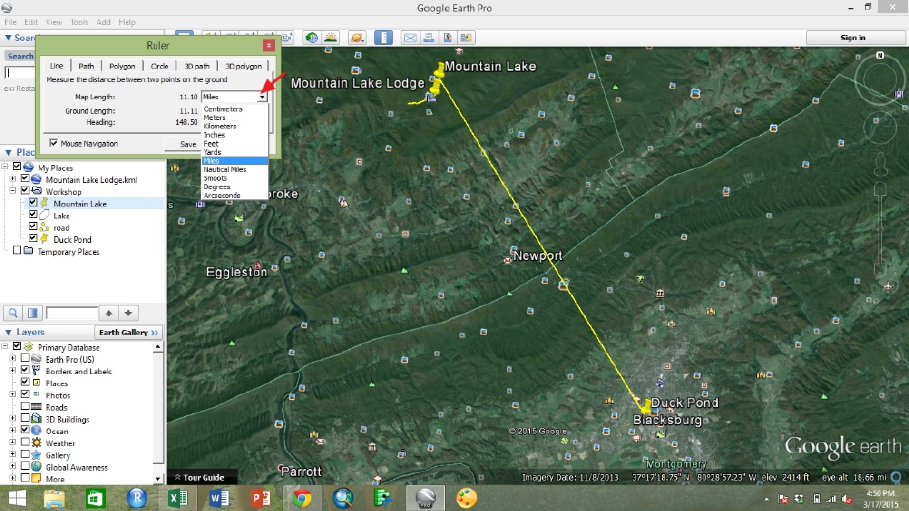The width and height of the screenshot is (909, 511).
Task: Open the Tools menu
Action: tap(79, 22)
